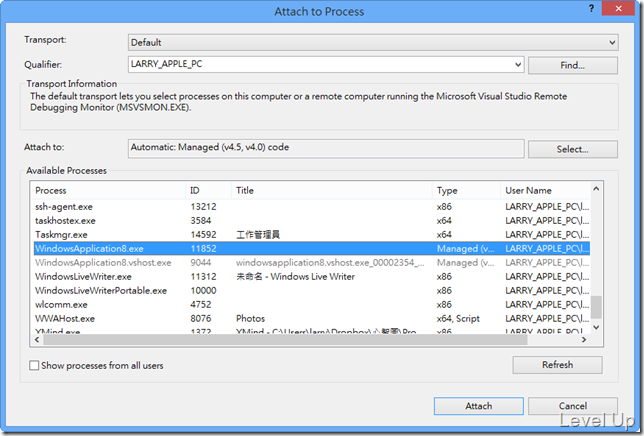Select the Taskmgr.exe process row
Image resolution: width=644 pixels, height=436 pixels.
(311, 235)
